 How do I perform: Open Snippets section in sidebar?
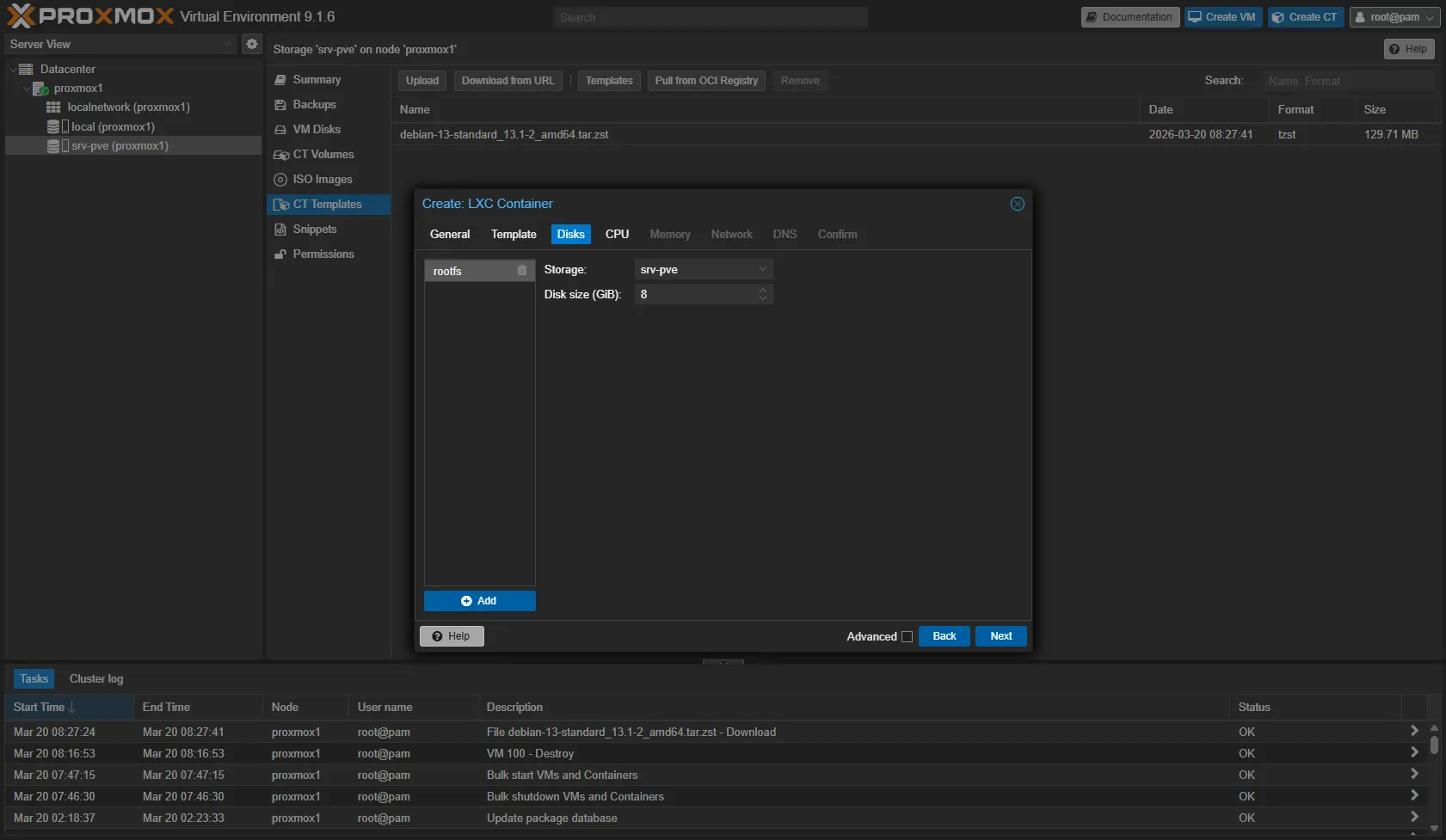(314, 230)
